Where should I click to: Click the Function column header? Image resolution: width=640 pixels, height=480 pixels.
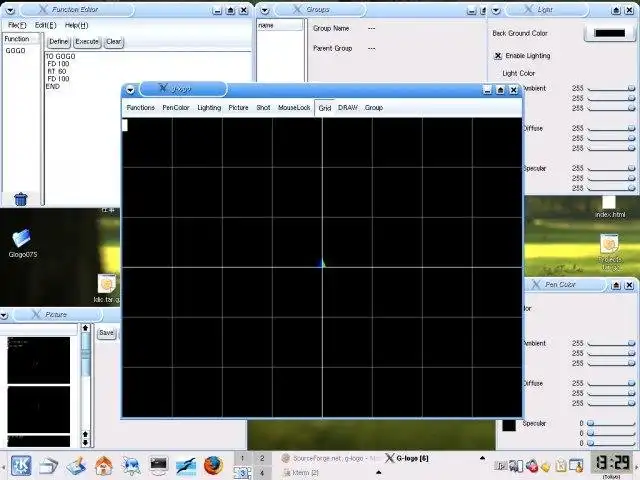(x=20, y=39)
